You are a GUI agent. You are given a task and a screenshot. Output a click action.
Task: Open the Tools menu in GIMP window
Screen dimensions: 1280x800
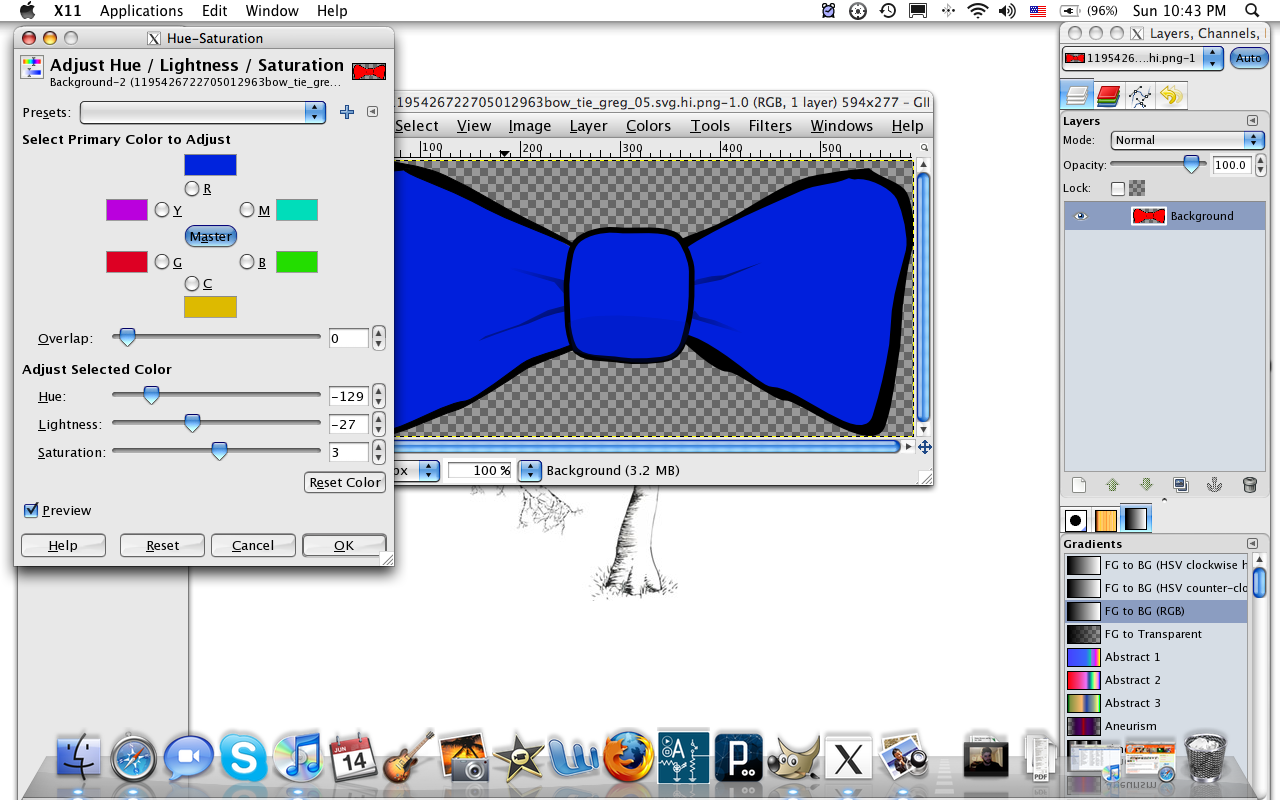[x=710, y=126]
